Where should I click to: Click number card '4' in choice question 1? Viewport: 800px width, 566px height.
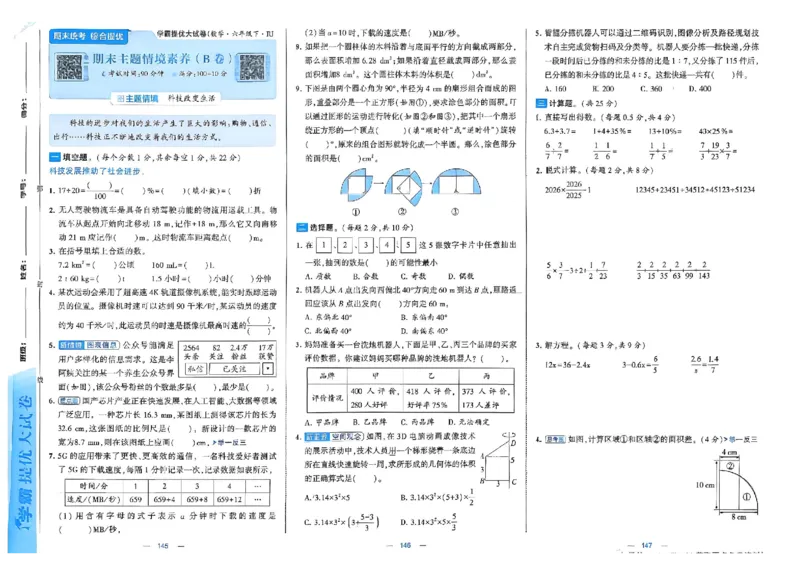(387, 245)
